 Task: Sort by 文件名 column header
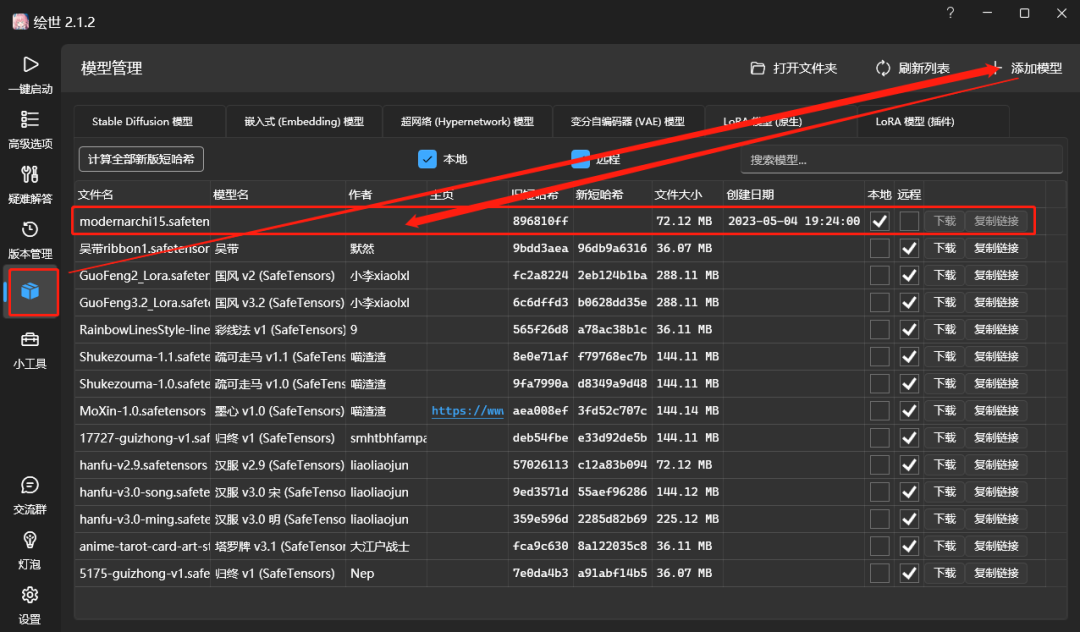pos(96,195)
